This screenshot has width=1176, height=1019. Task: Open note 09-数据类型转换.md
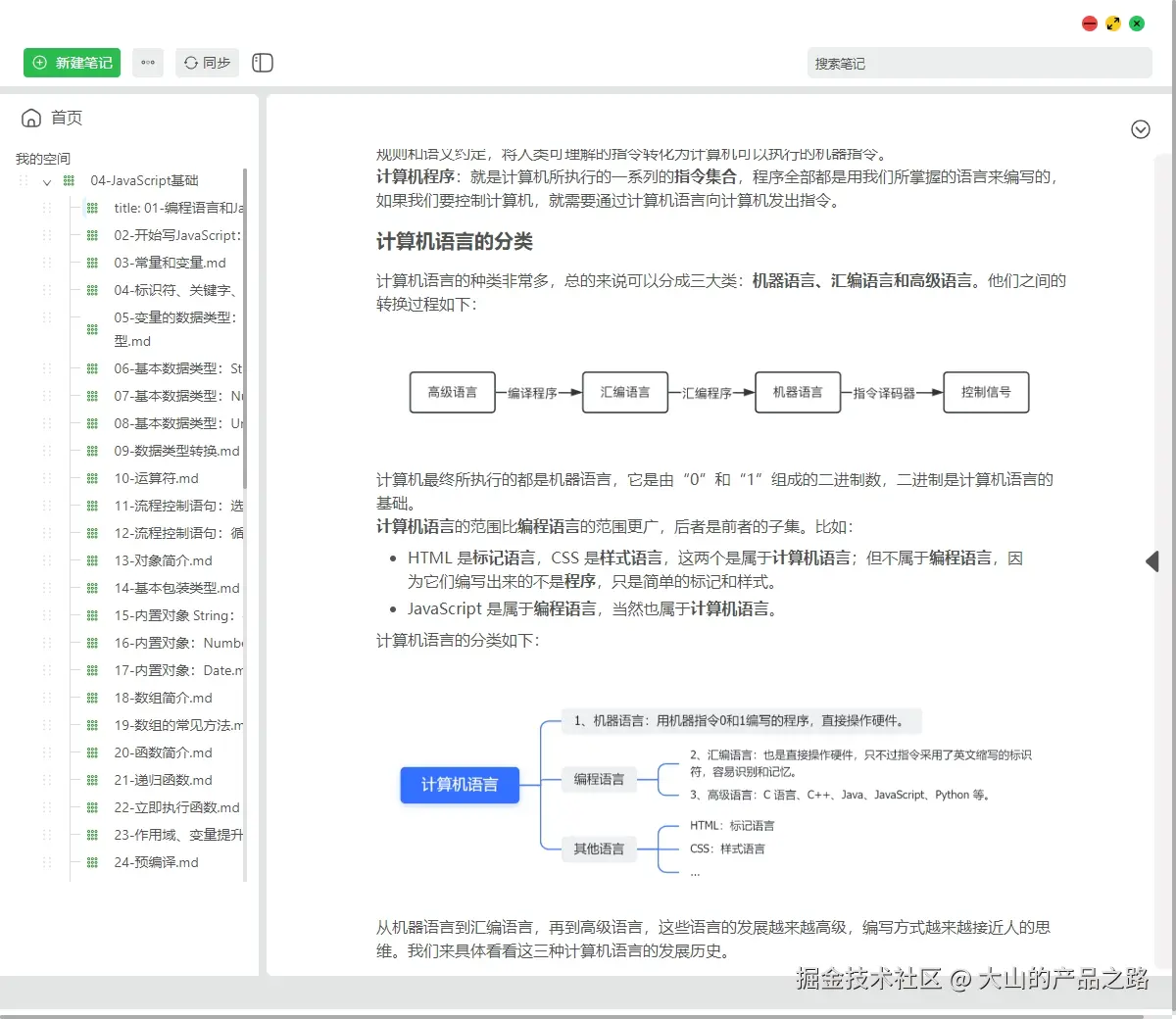pyautogui.click(x=176, y=451)
